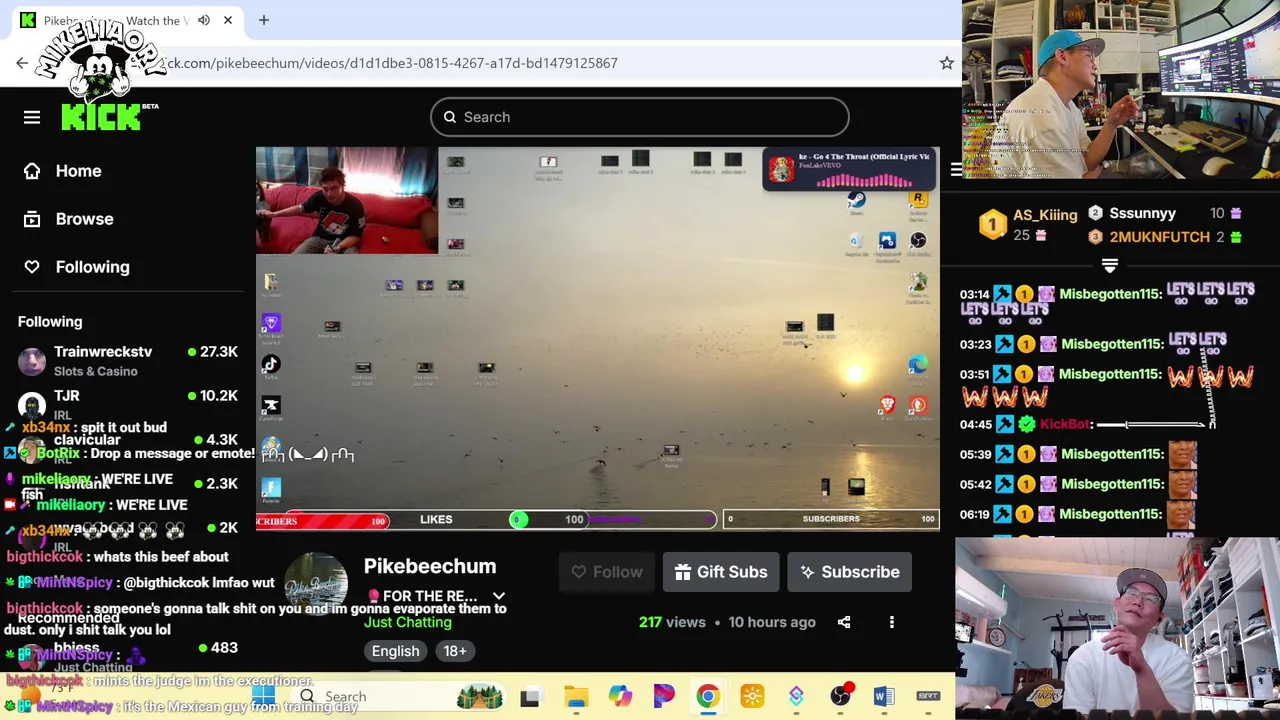
Task: Jump to 03:23 chat replay timestamp
Action: click(x=975, y=344)
